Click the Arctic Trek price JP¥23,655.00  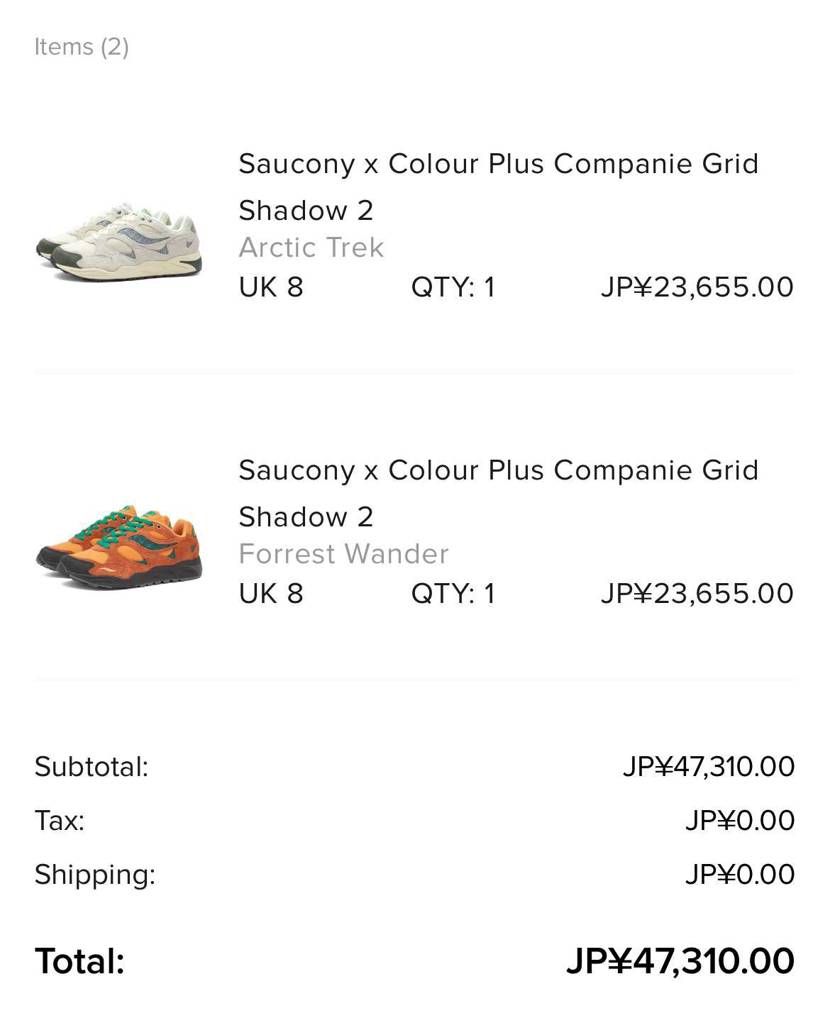(x=696, y=288)
